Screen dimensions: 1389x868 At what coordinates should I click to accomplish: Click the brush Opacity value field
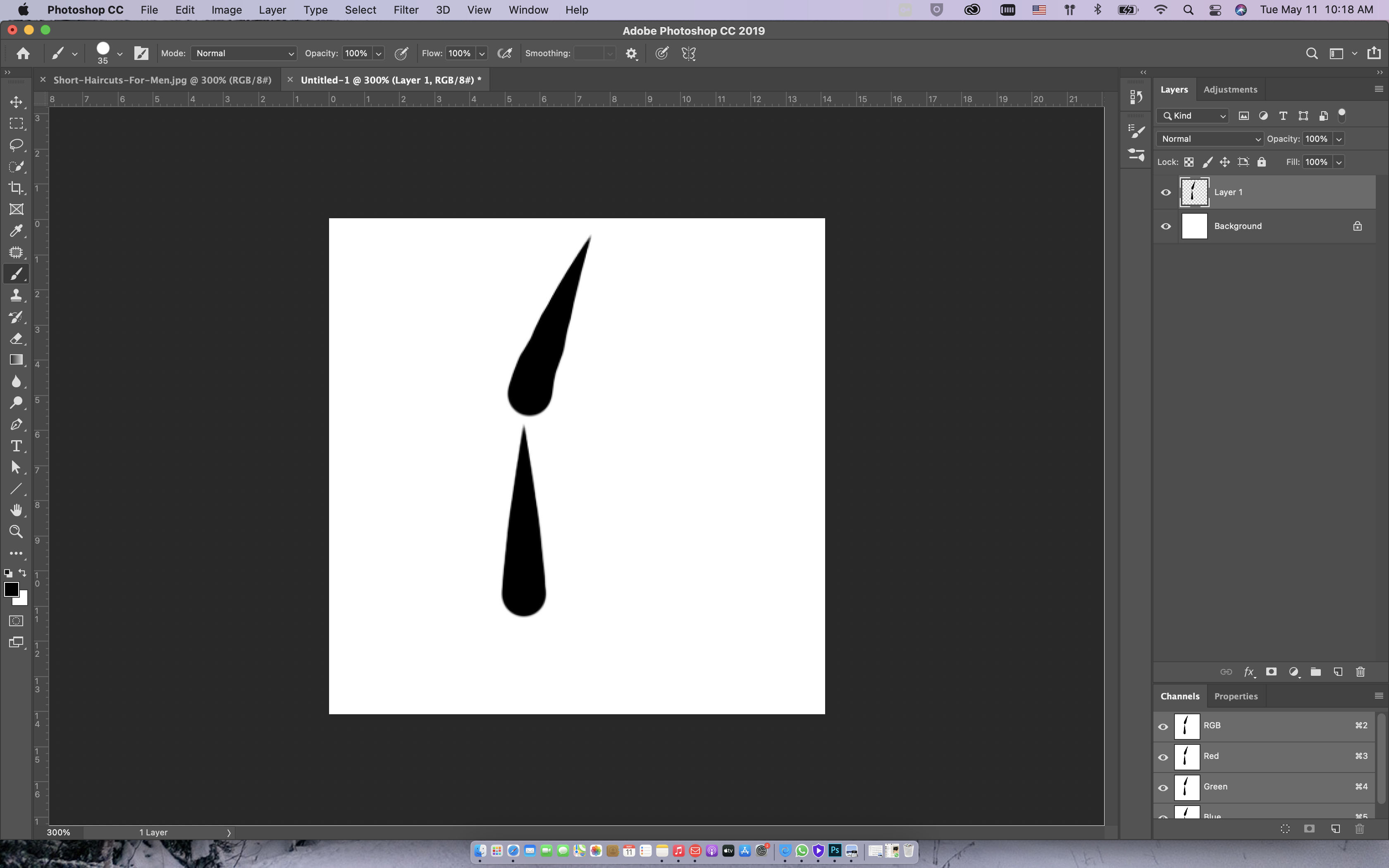pyautogui.click(x=356, y=53)
